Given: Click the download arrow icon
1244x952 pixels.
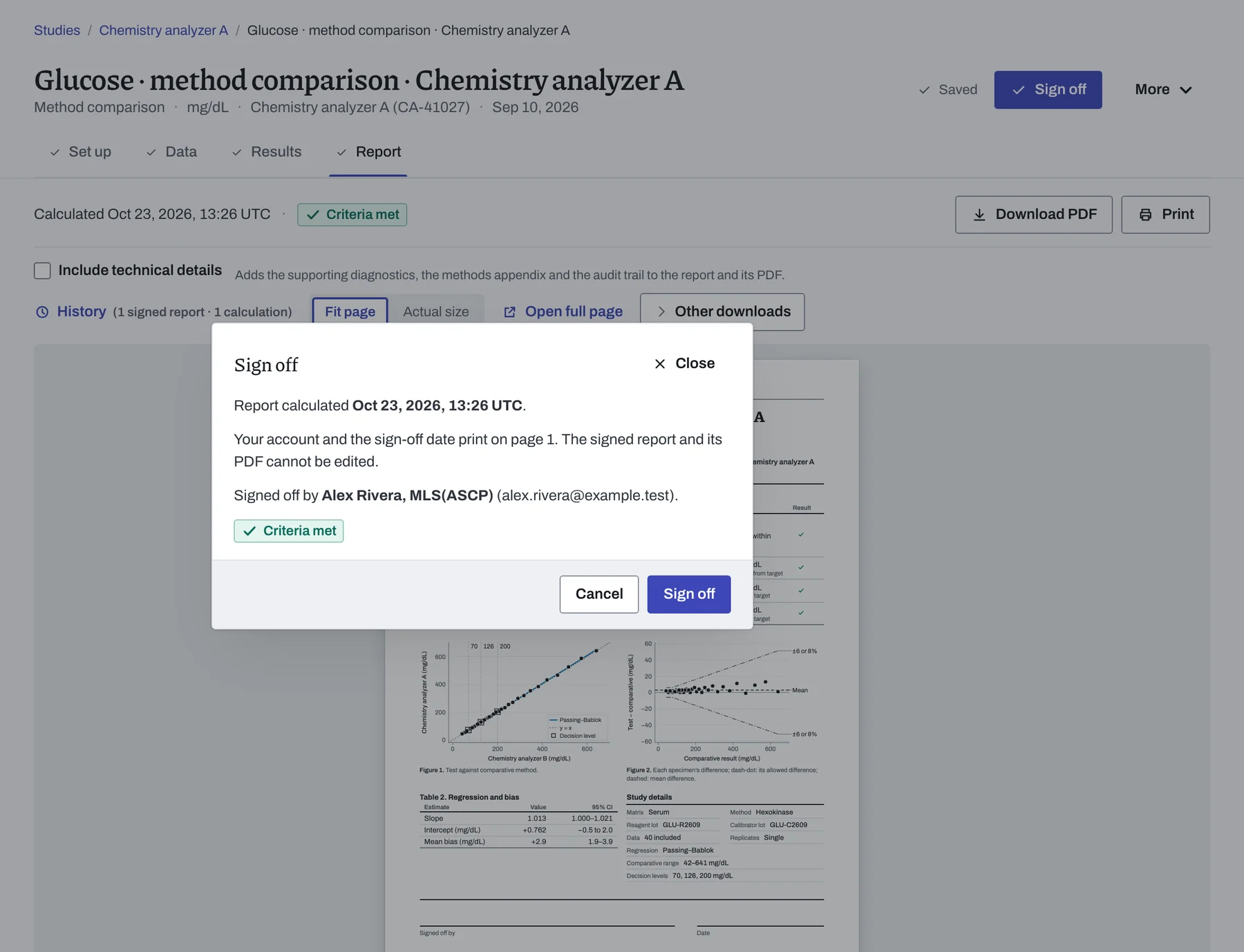Looking at the screenshot, I should pos(979,215).
